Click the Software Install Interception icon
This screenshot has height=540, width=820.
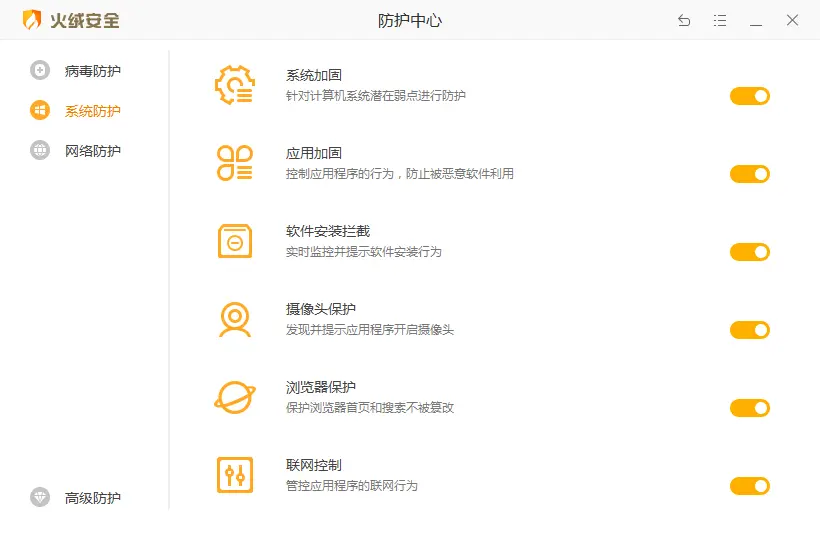coord(234,241)
